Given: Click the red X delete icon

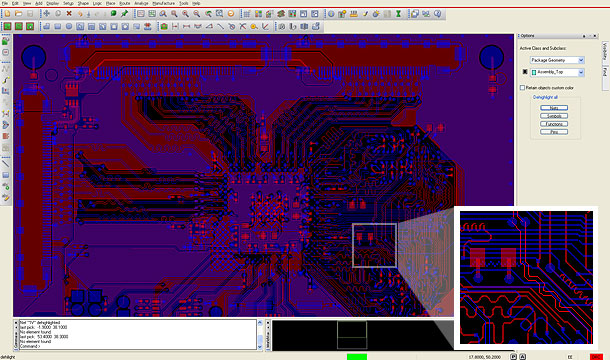Looking at the screenshot, I should [69, 14].
